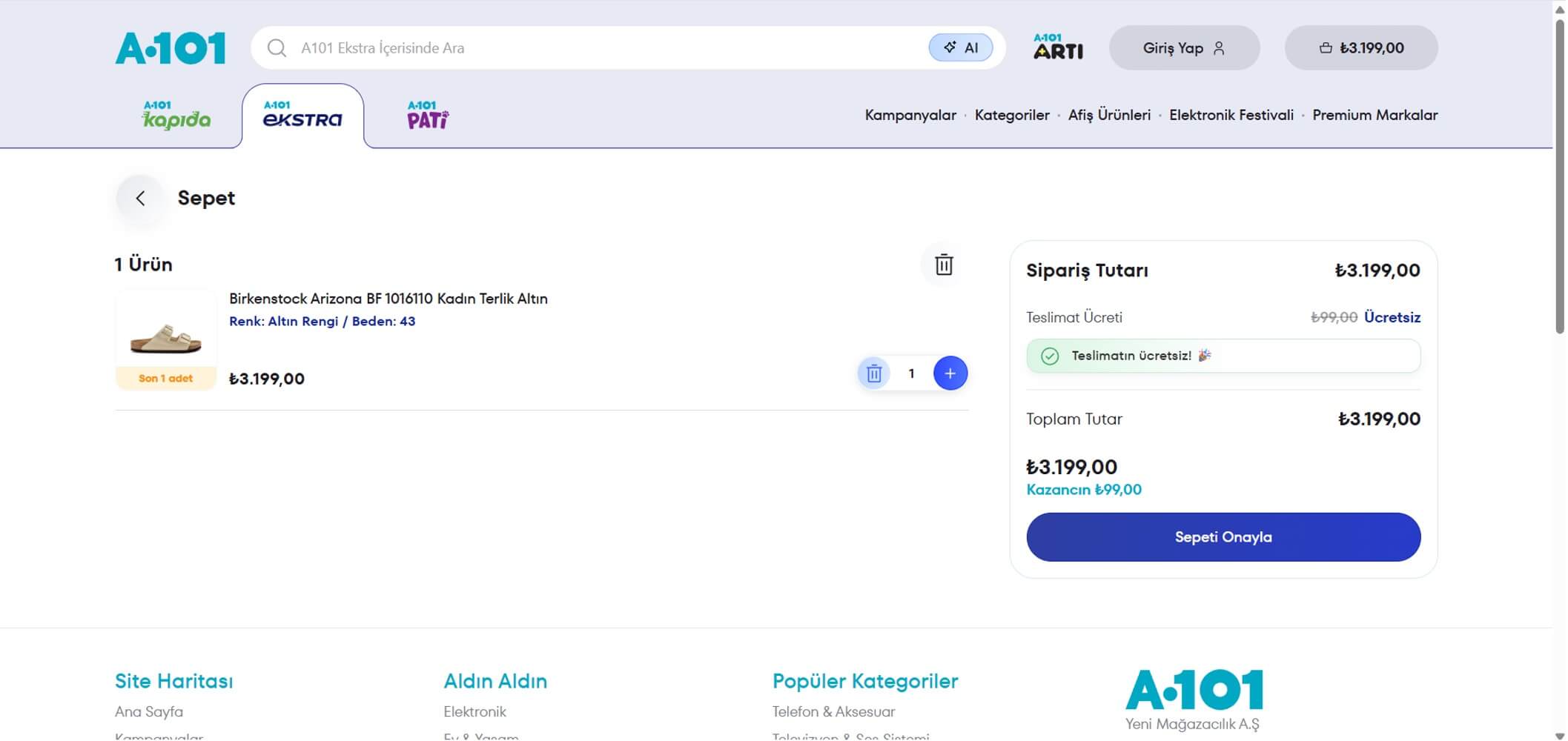
Task: Switch to A101 Kapıda tab
Action: pyautogui.click(x=176, y=116)
